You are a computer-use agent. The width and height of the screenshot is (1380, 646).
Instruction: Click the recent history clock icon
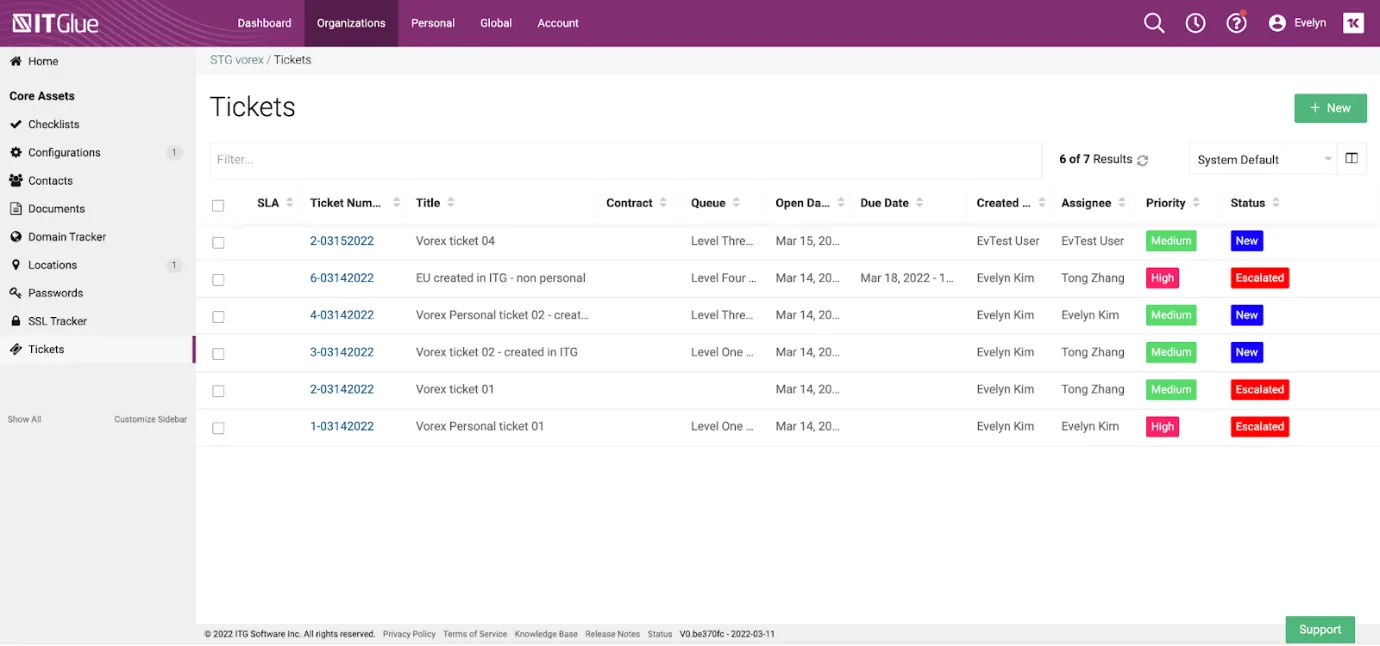pos(1195,23)
